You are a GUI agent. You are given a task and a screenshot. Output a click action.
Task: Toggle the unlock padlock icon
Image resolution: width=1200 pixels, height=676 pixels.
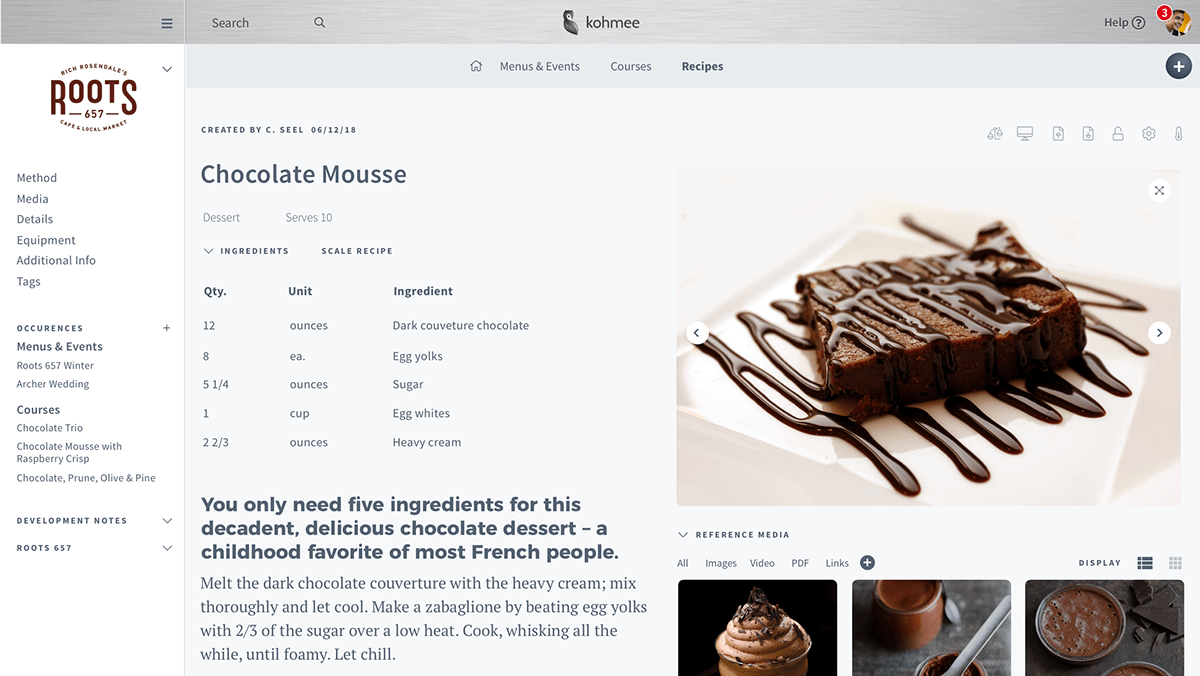coord(1118,133)
